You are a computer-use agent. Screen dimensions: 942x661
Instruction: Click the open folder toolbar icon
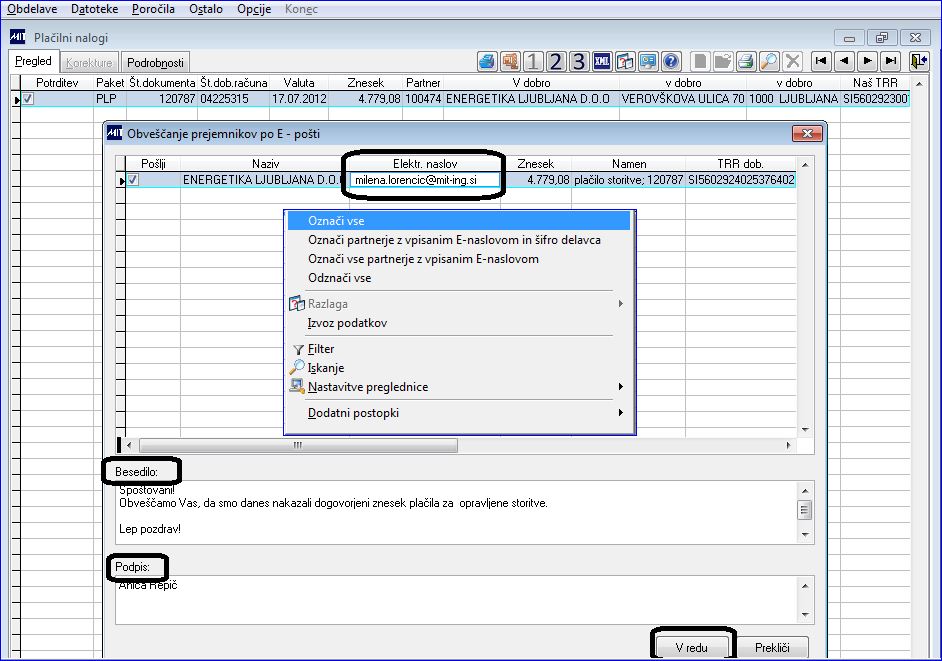pos(723,61)
